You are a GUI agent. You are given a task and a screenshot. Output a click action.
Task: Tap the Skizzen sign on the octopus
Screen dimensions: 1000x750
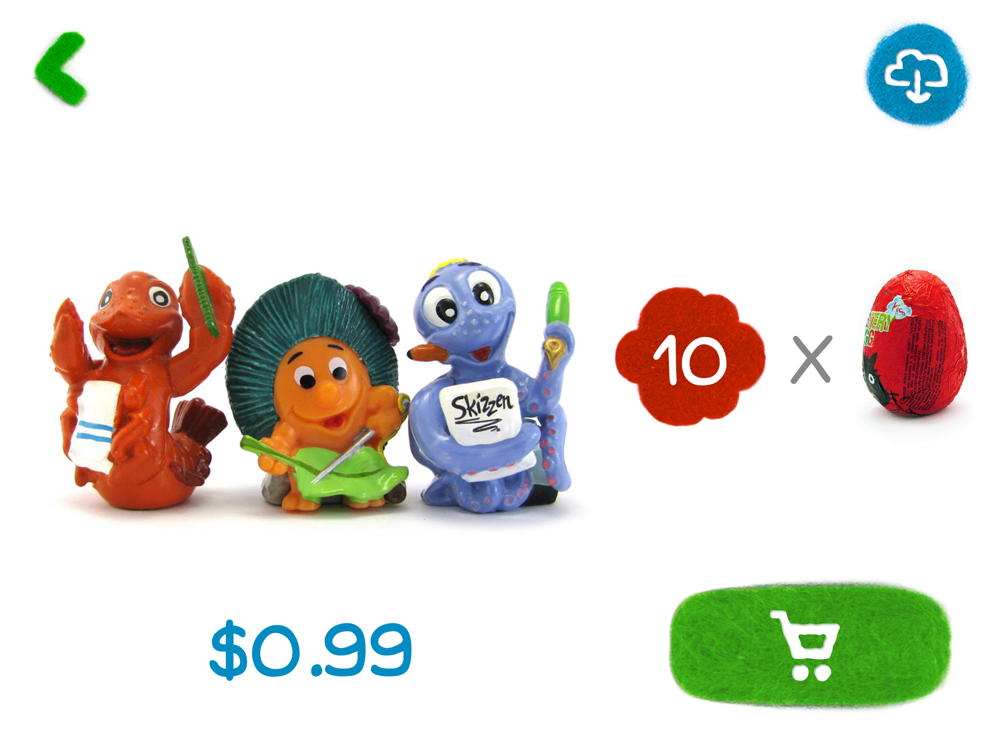[x=481, y=408]
